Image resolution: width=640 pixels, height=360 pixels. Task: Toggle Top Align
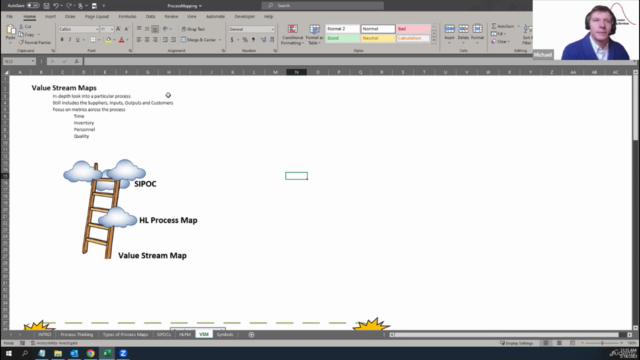(x=139, y=29)
